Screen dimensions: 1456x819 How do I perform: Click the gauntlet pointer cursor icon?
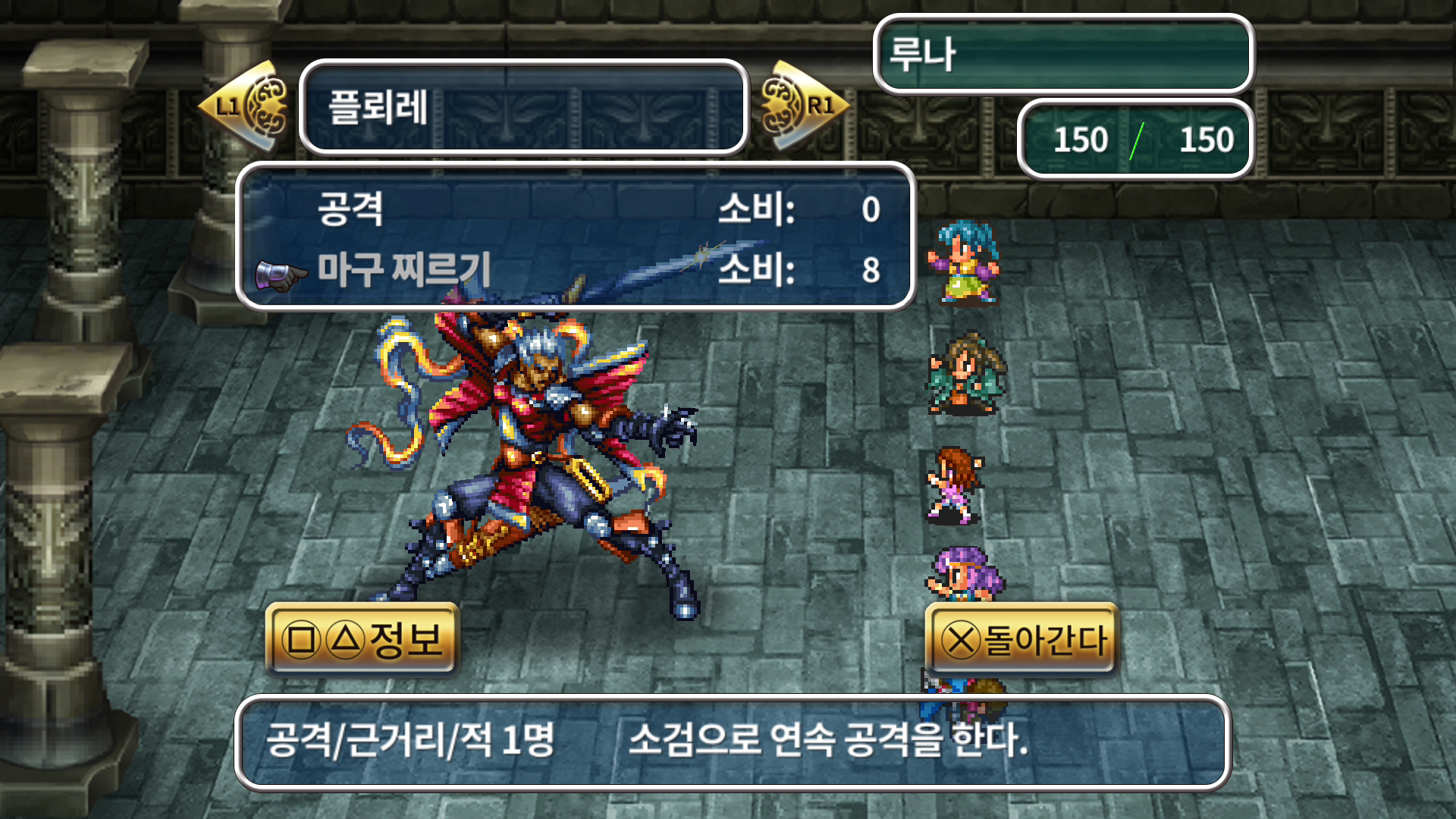coord(281,275)
